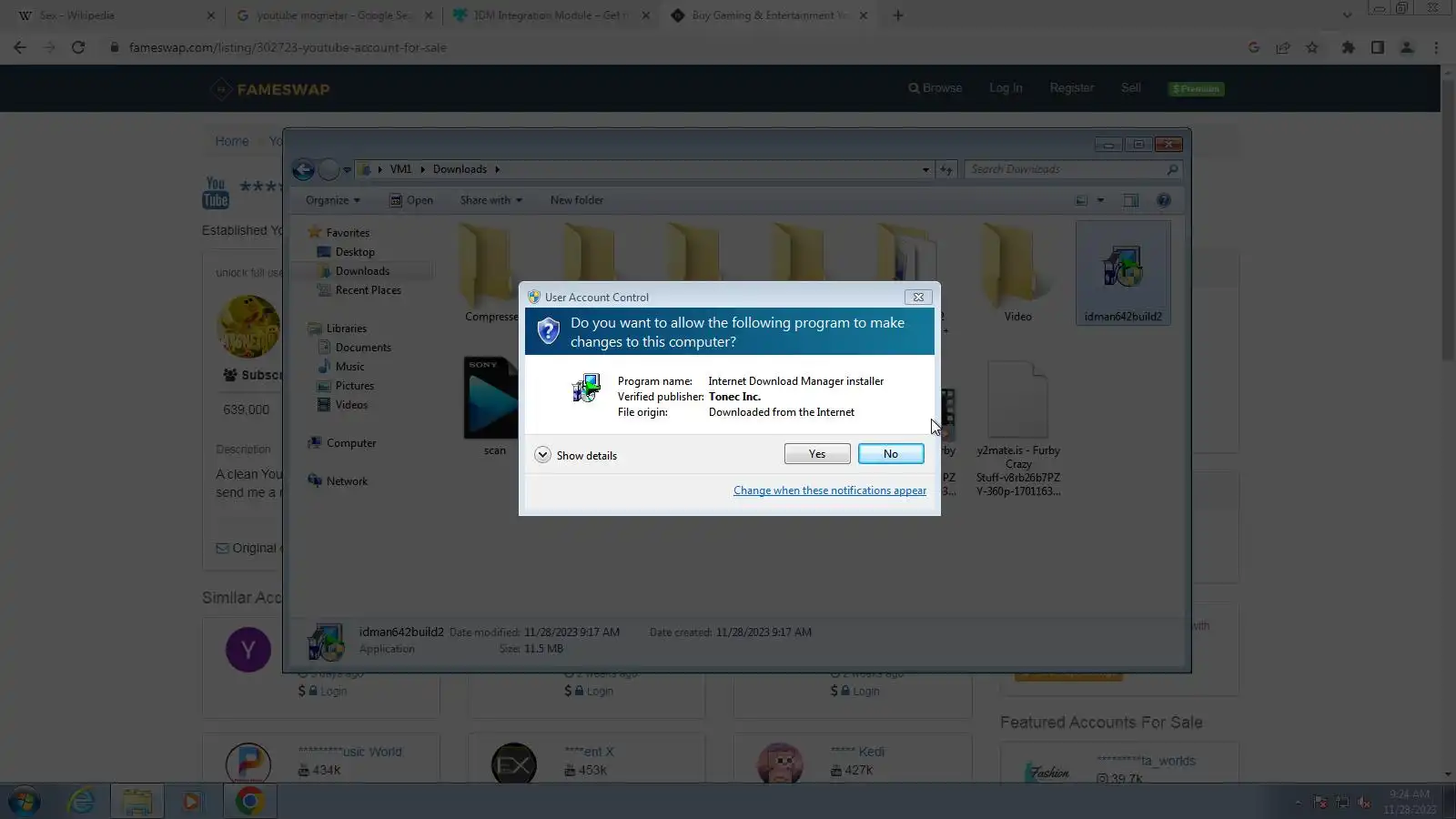
Task: Select Downloads in Explorer navigation pane
Action: [x=354, y=271]
